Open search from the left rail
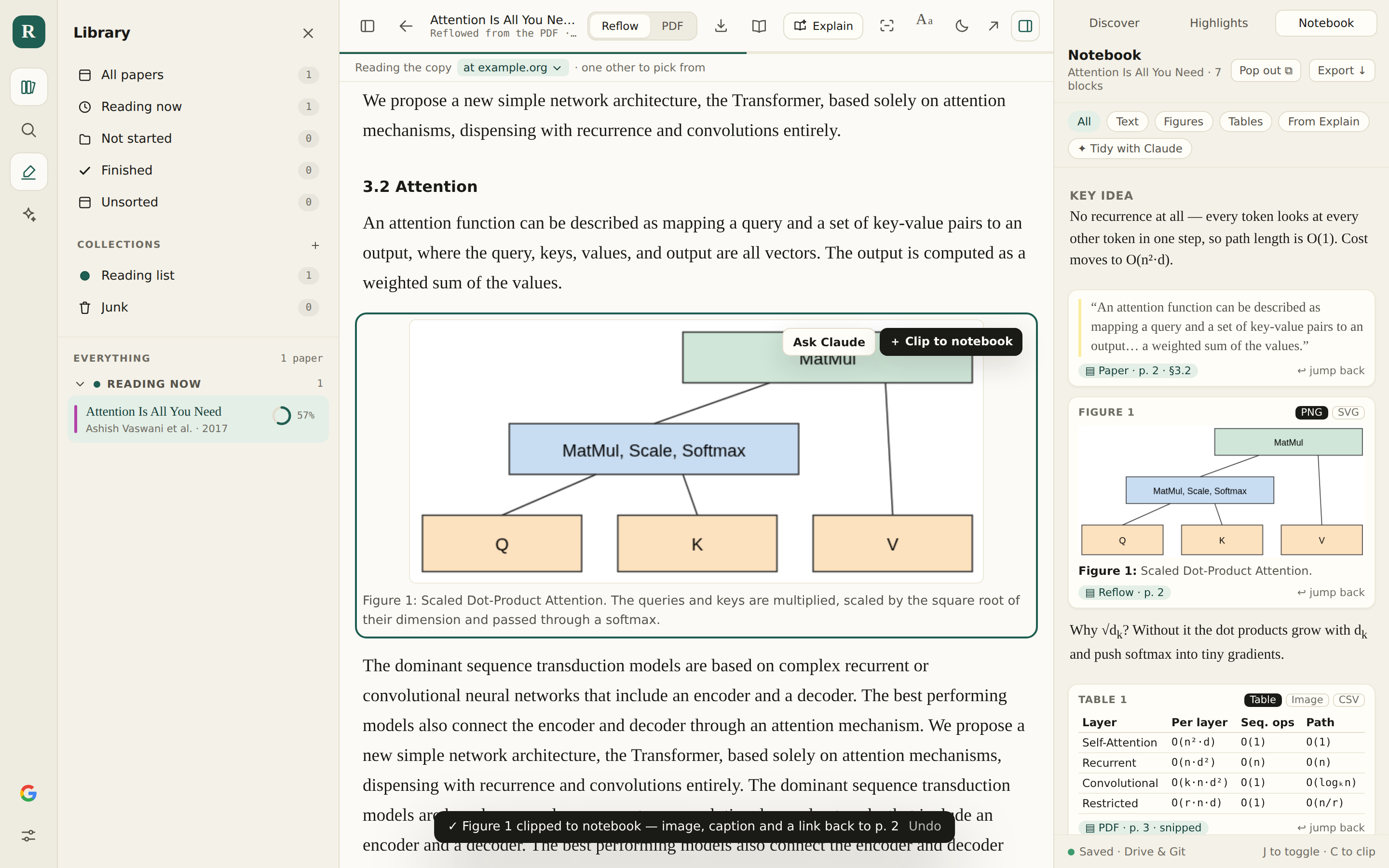 click(29, 130)
